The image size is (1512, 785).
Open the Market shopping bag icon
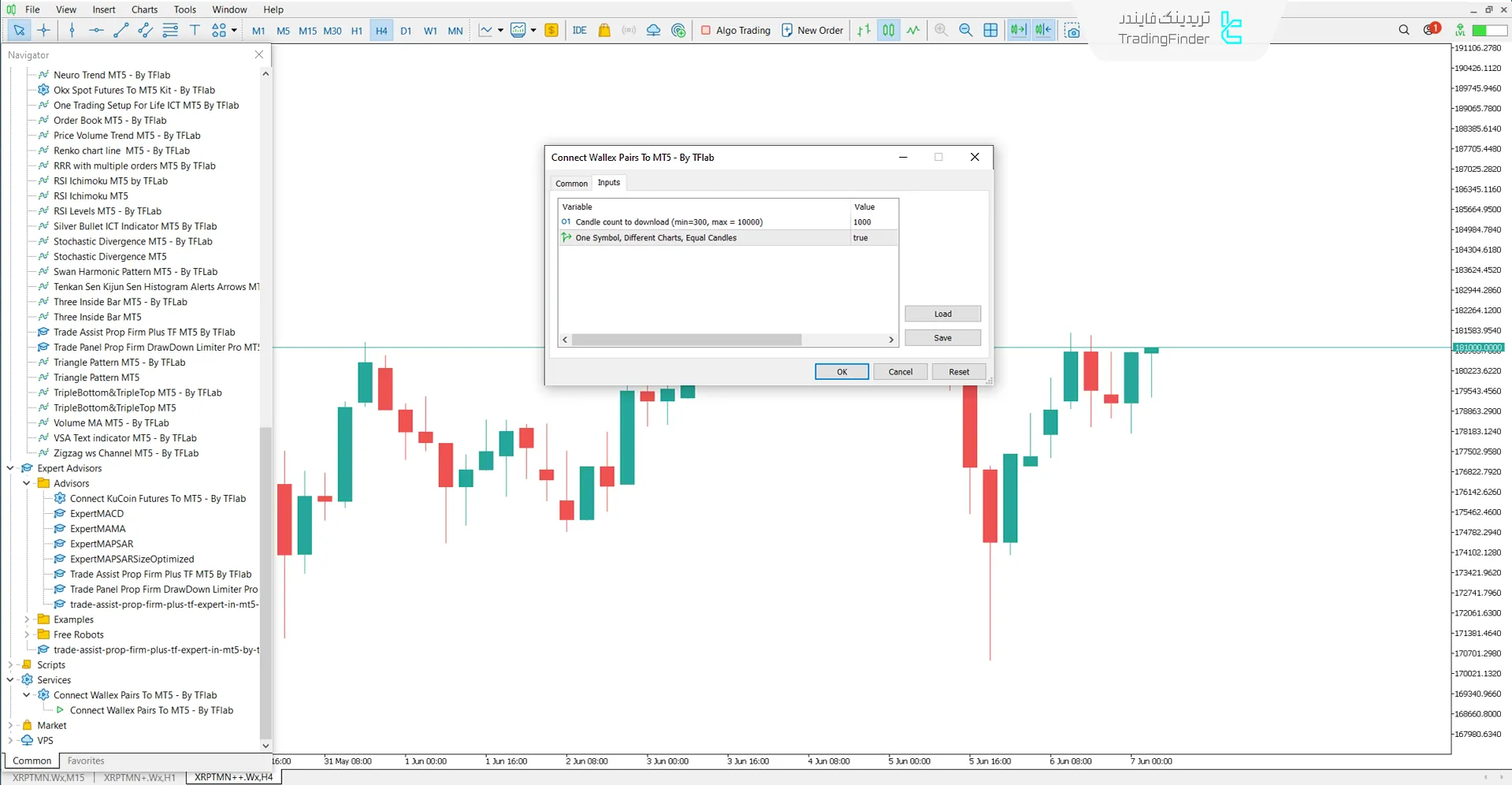[604, 30]
